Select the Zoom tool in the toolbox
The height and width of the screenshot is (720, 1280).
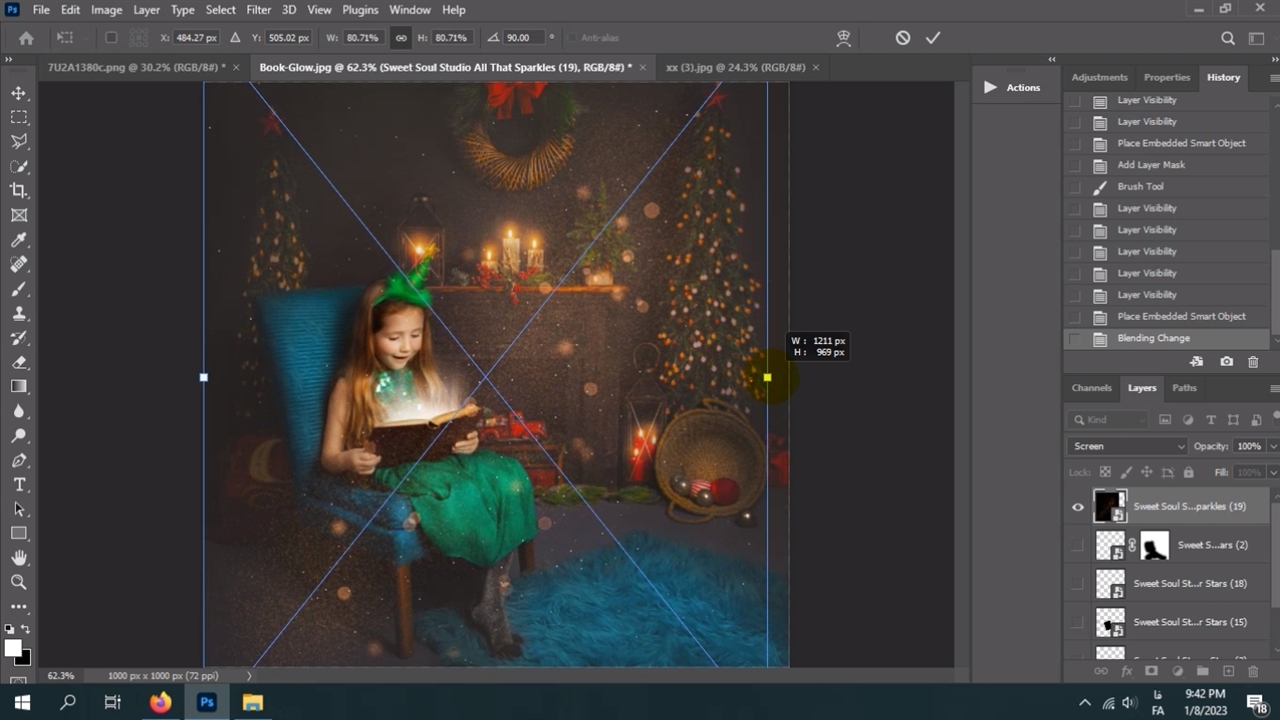[19, 582]
